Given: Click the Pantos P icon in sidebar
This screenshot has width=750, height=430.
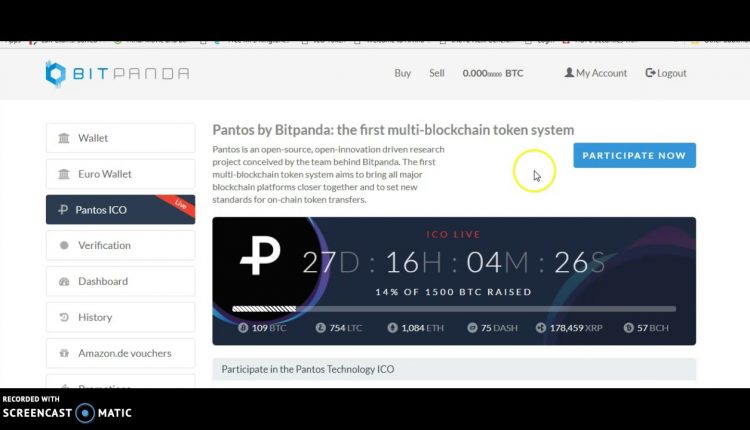Looking at the screenshot, I should coord(63,209).
